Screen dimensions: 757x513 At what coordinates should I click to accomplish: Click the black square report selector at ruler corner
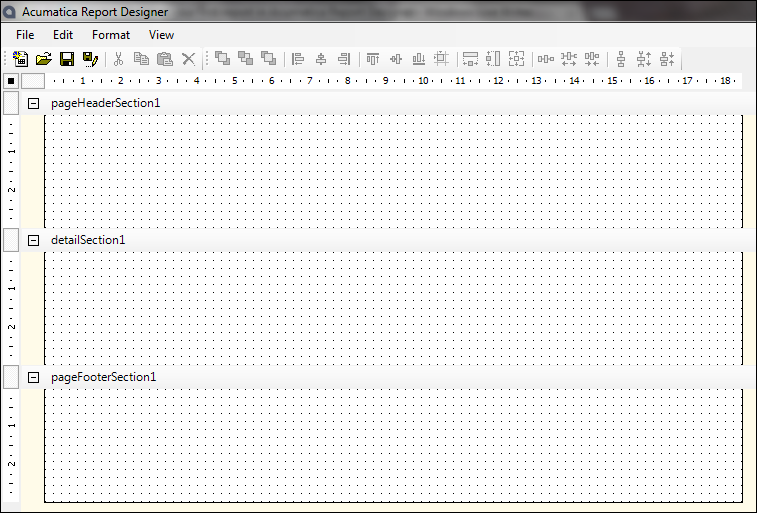[x=11, y=80]
